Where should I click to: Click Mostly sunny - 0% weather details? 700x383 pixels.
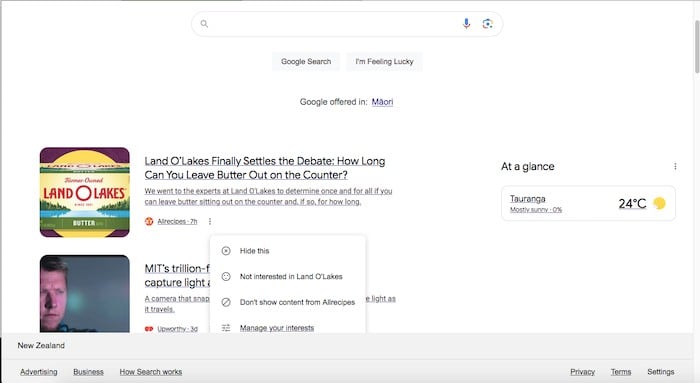(x=536, y=210)
